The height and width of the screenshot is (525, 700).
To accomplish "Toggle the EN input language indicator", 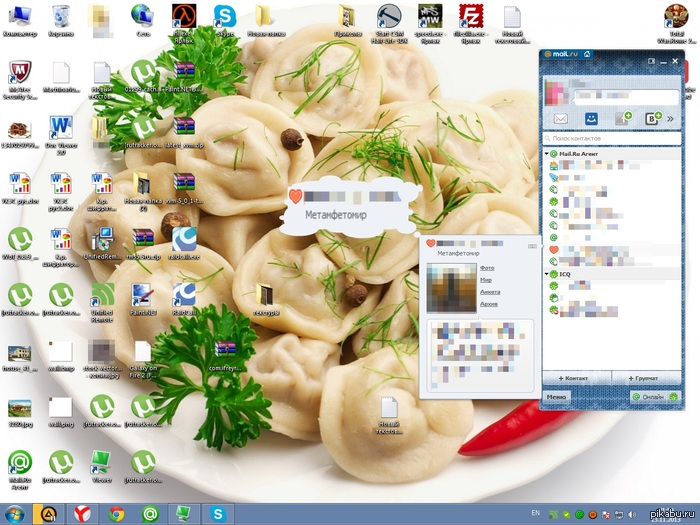I will coord(536,513).
